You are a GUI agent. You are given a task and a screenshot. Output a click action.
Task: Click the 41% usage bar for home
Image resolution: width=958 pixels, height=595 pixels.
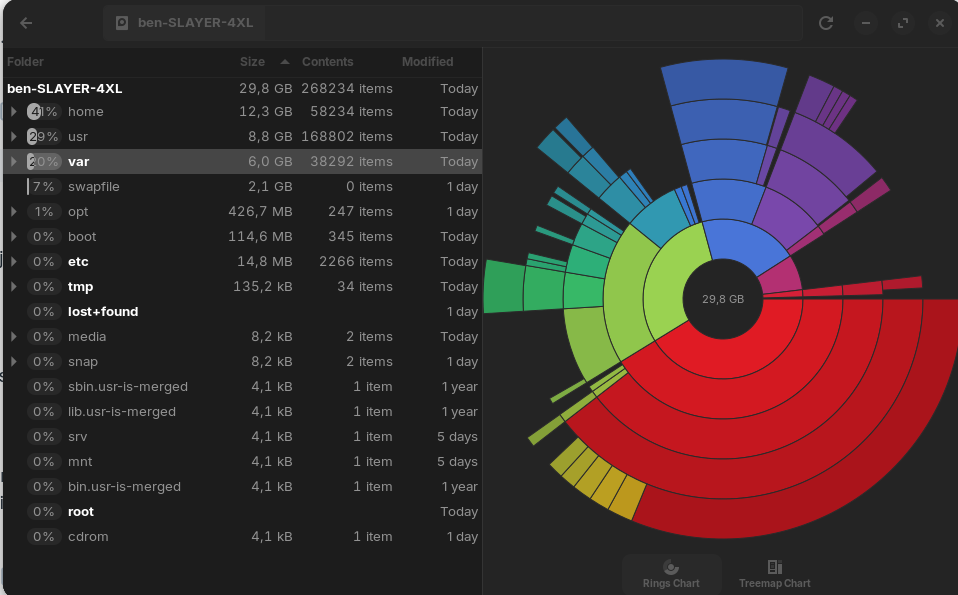click(x=43, y=112)
